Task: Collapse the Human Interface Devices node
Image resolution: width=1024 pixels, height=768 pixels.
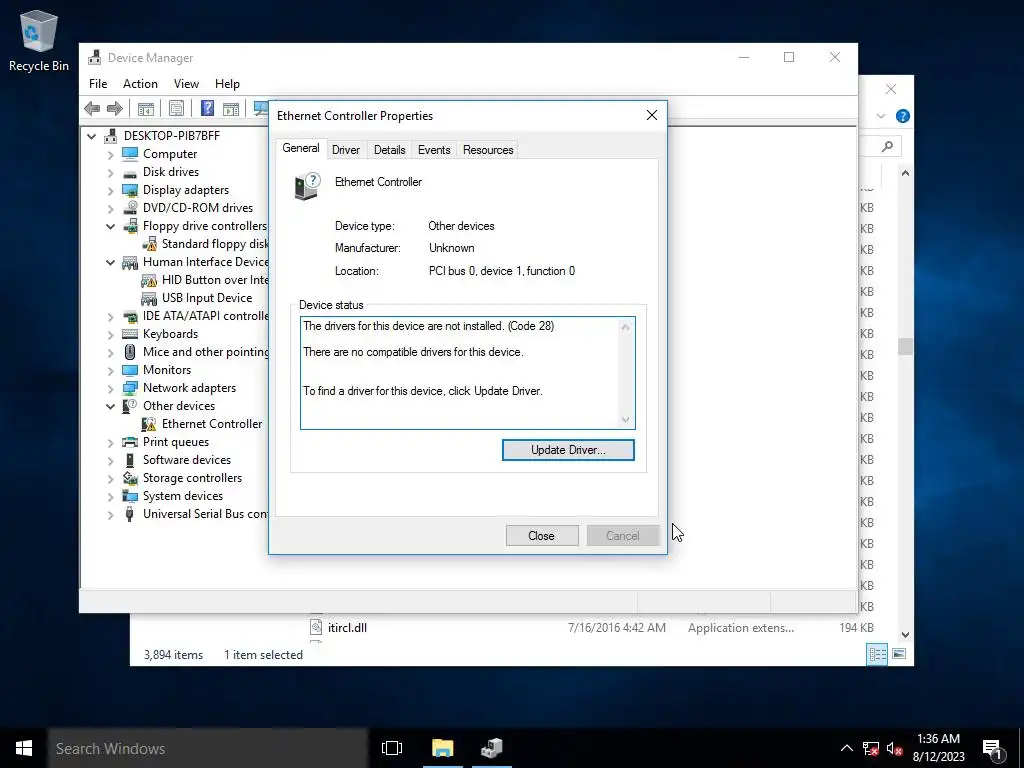Action: 110,263
